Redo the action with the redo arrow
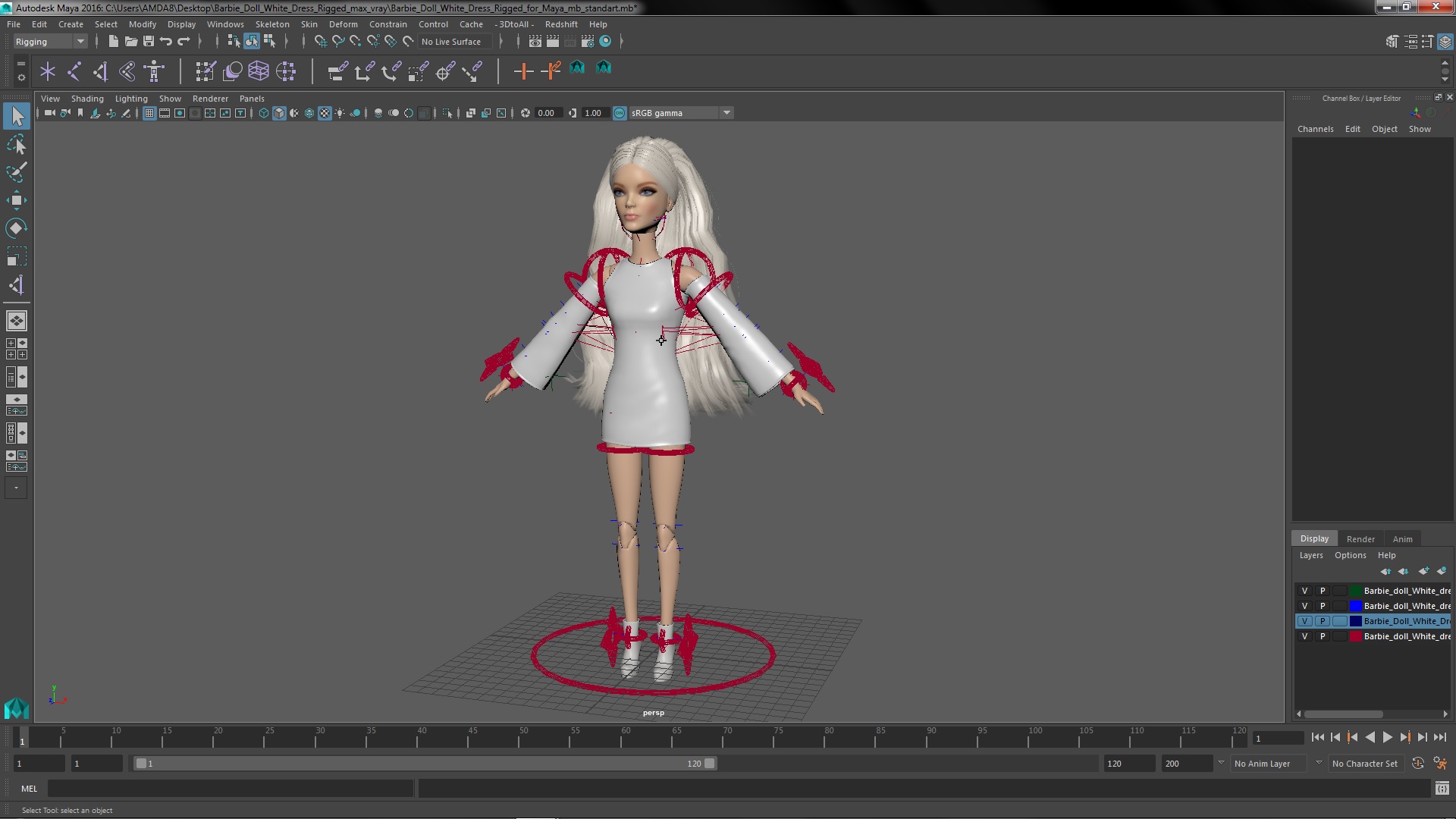This screenshot has width=1456, height=819. coord(184,42)
